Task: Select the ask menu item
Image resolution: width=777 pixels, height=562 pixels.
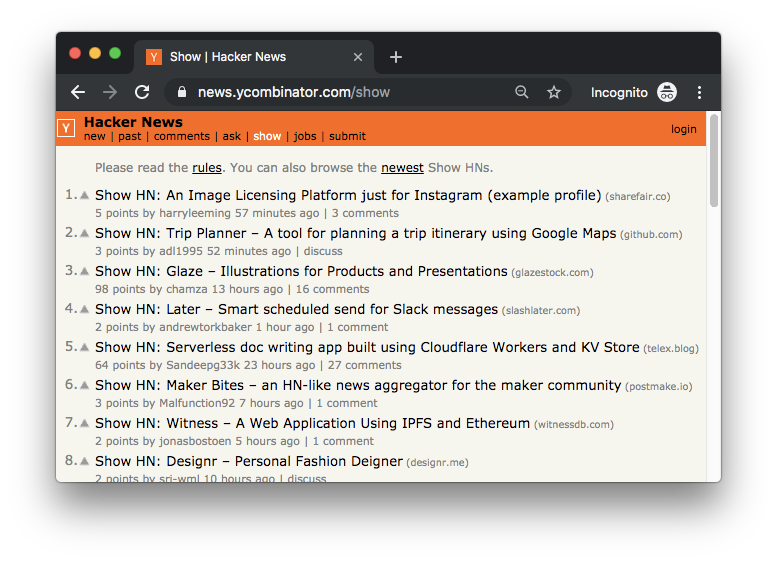Action: pos(232,136)
